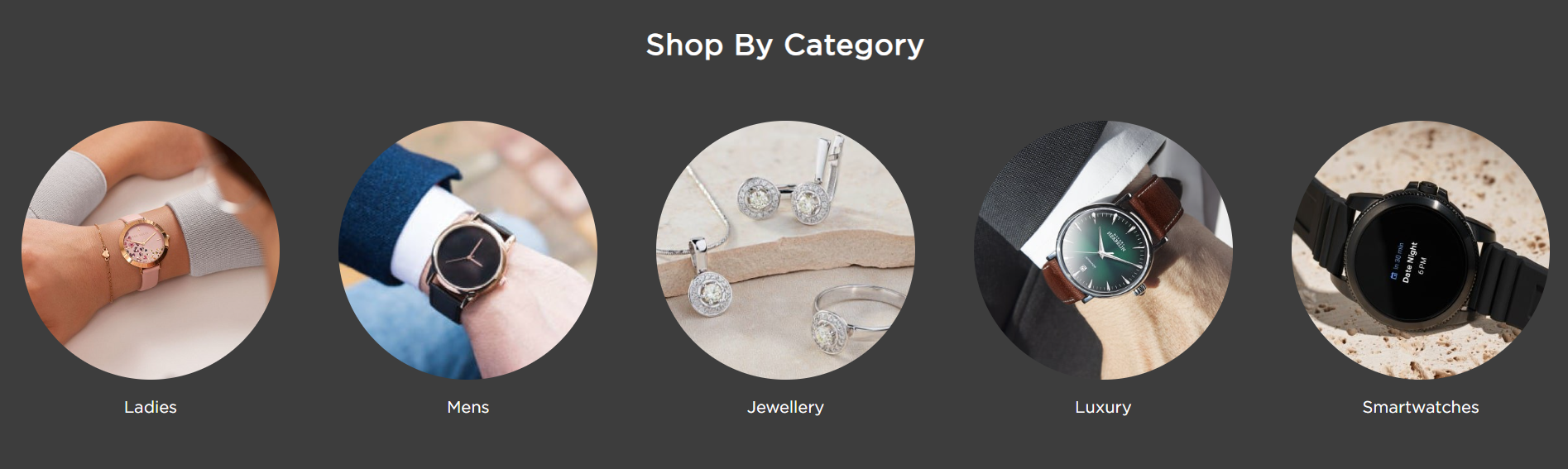Open the Smartwatches category circular image

[1421, 250]
